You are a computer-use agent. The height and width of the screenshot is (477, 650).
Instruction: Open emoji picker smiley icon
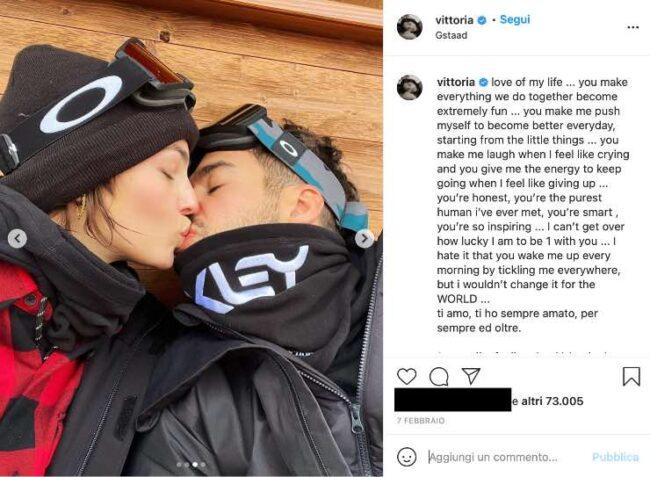[x=406, y=457]
